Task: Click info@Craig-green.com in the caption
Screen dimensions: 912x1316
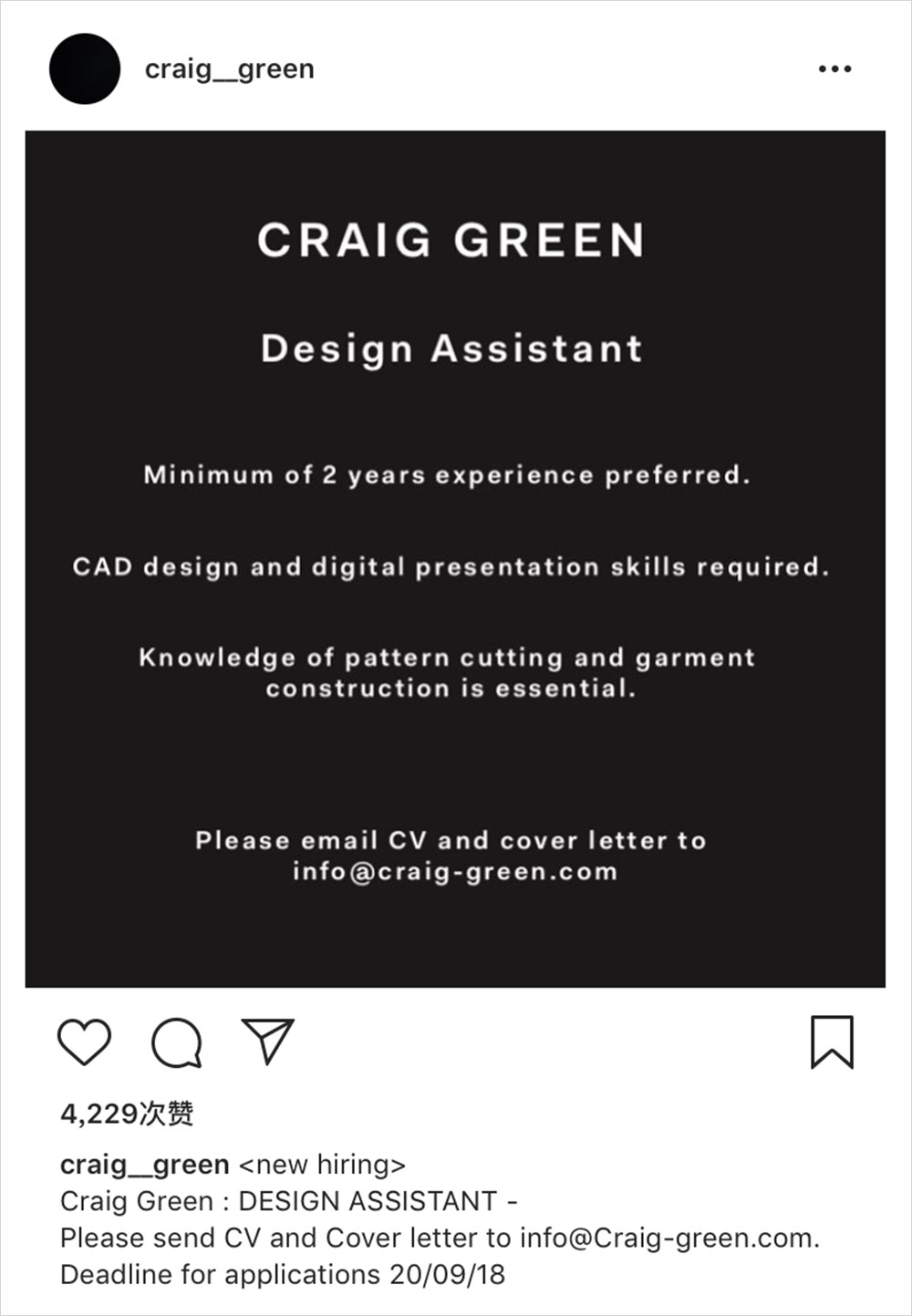Action: (668, 1238)
